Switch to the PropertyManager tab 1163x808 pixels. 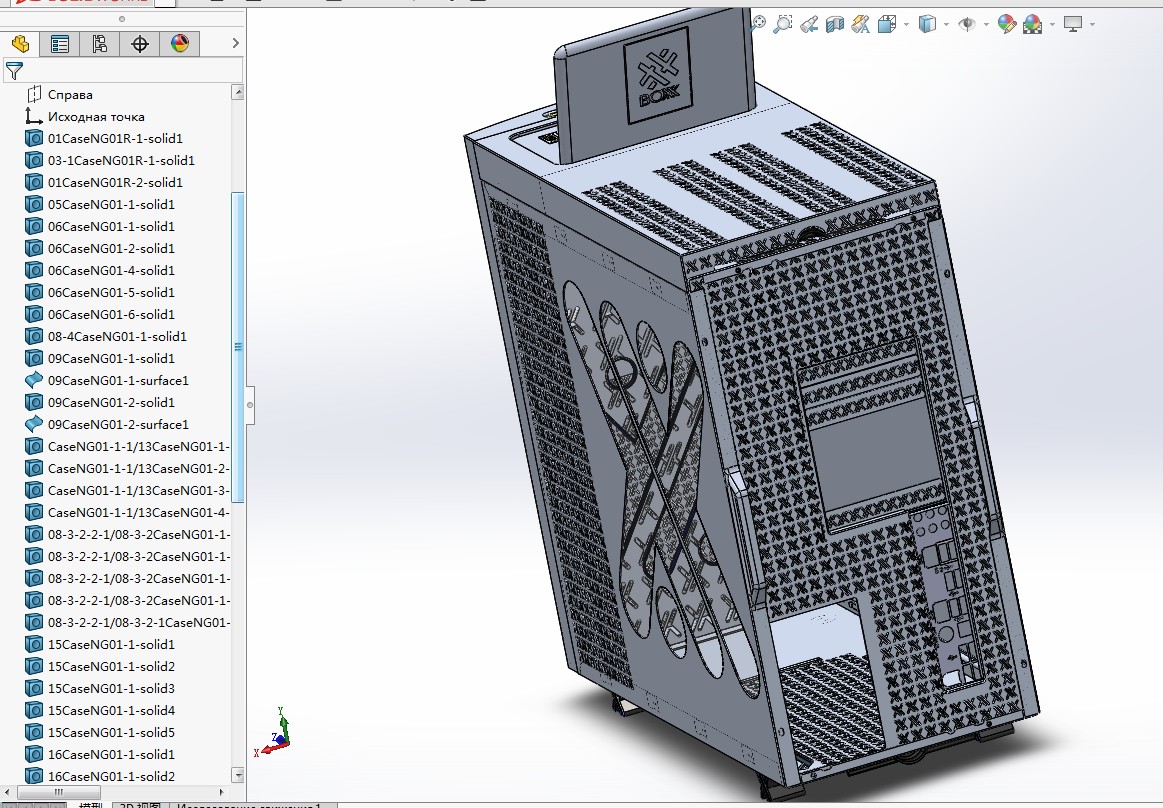[x=60, y=44]
